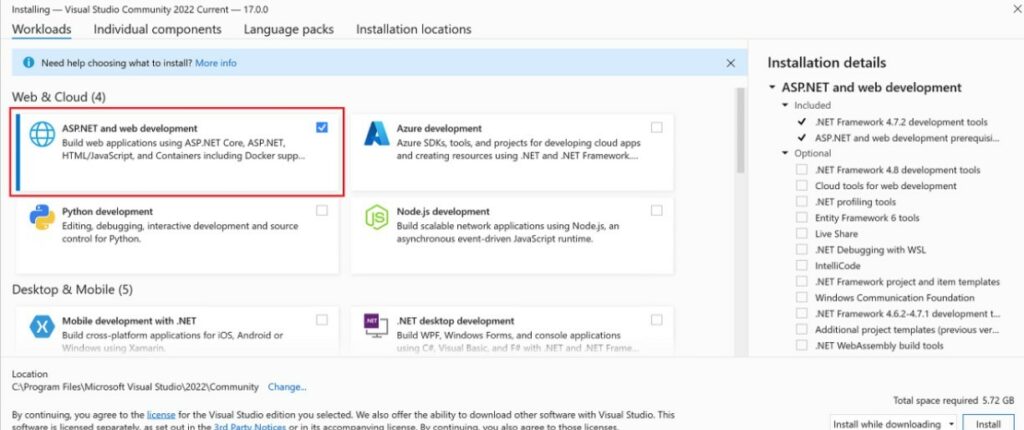The width and height of the screenshot is (1024, 430).
Task: Switch to Language packs tab
Action: [289, 29]
